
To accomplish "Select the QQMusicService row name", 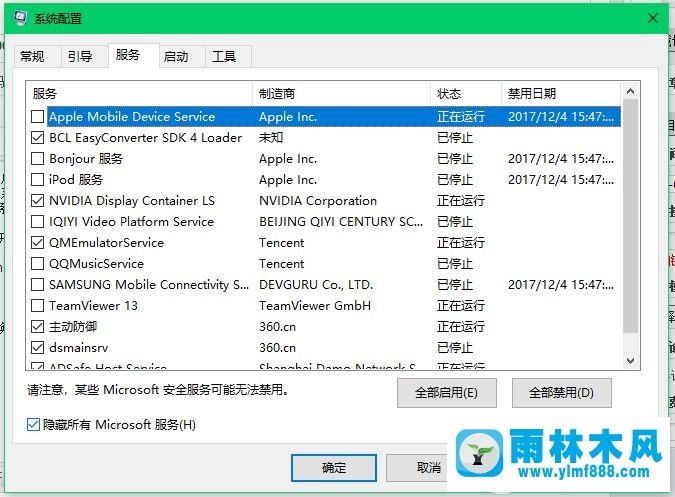I will 96,263.
